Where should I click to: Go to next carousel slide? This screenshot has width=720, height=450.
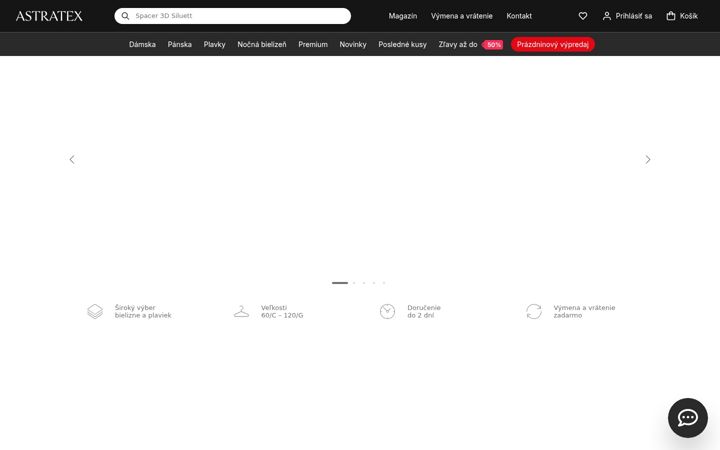(x=648, y=159)
